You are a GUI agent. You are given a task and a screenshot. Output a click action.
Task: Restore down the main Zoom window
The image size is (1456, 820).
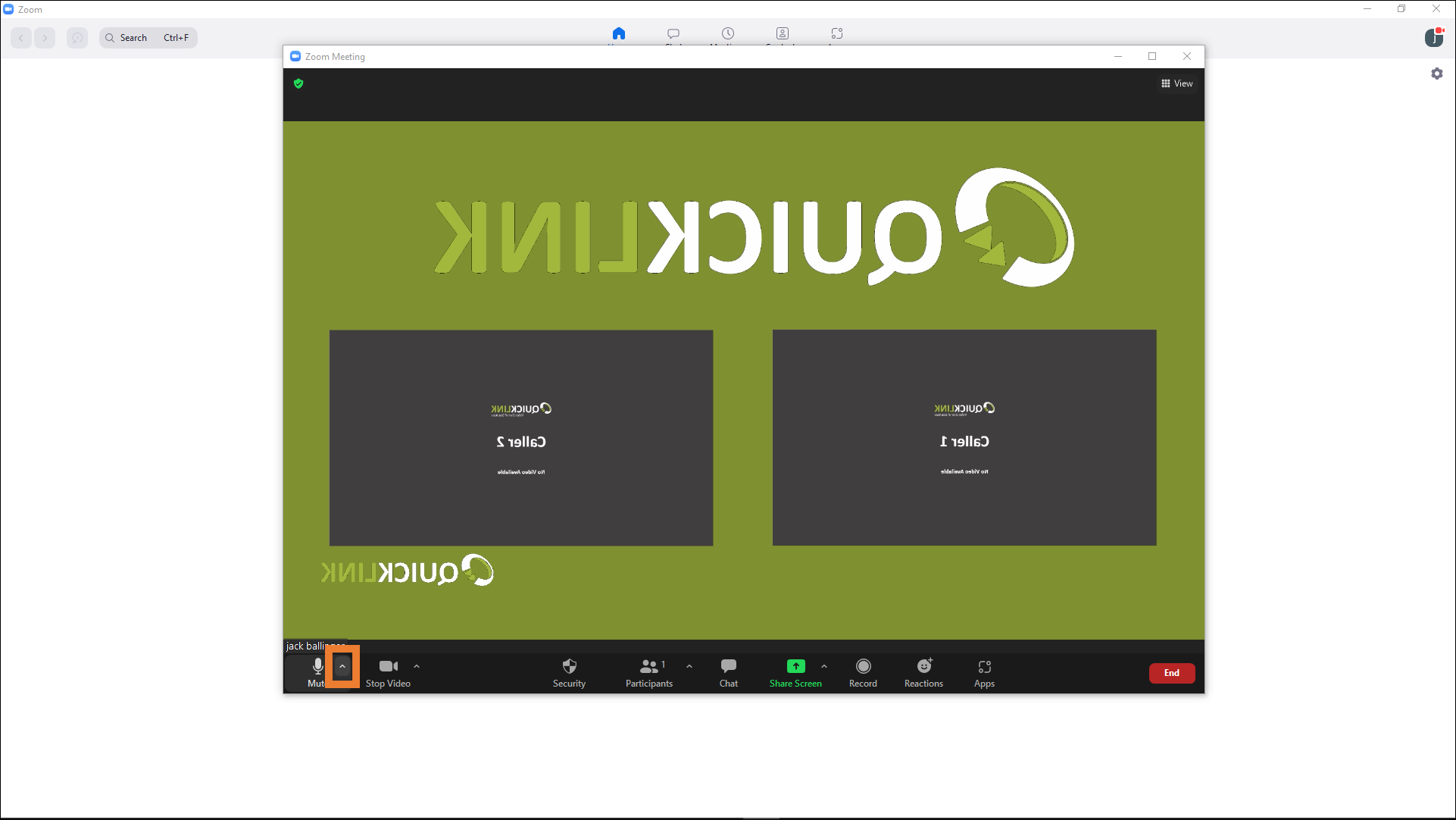tap(1401, 9)
